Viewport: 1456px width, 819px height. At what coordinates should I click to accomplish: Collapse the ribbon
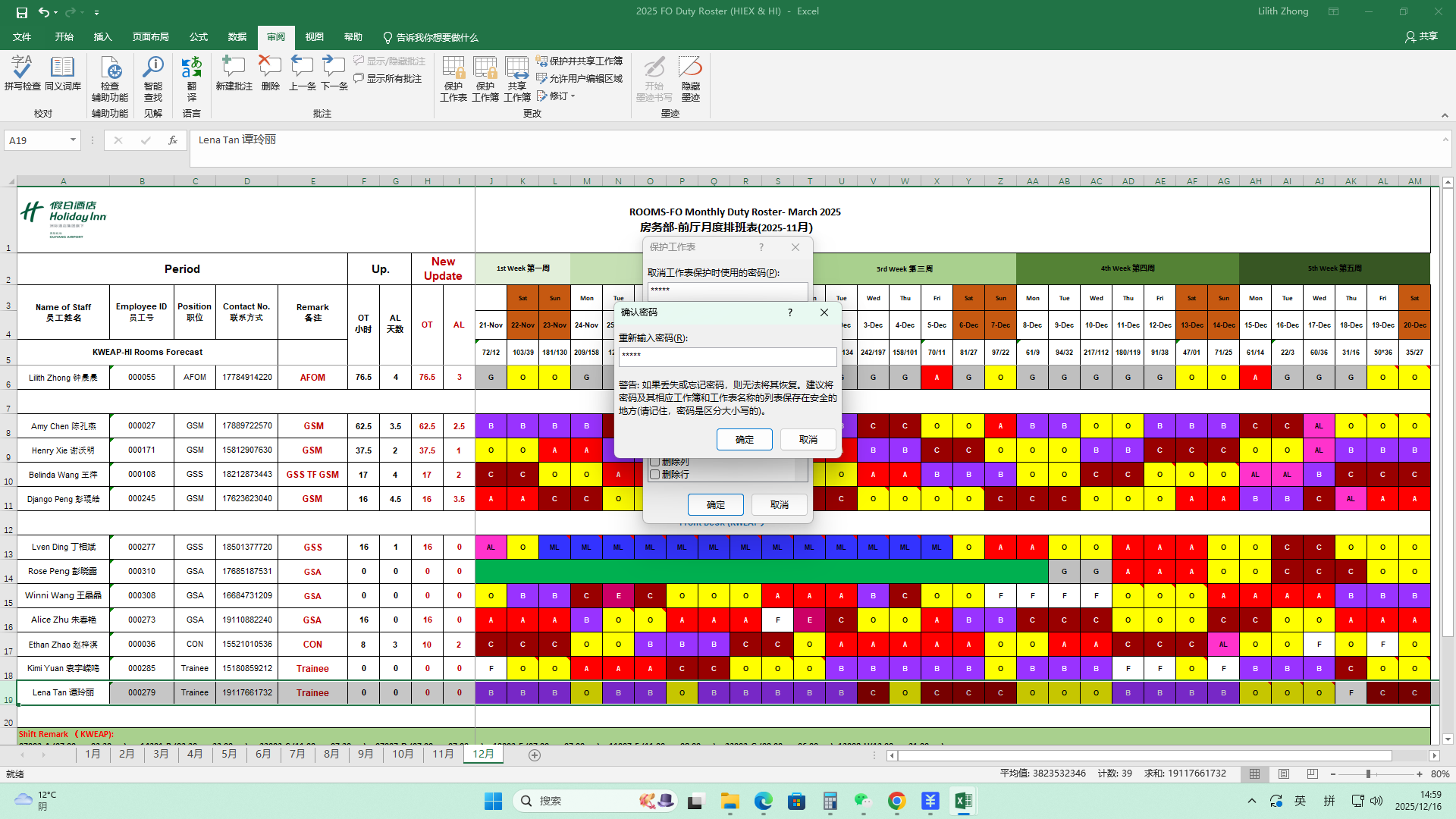(x=1444, y=115)
